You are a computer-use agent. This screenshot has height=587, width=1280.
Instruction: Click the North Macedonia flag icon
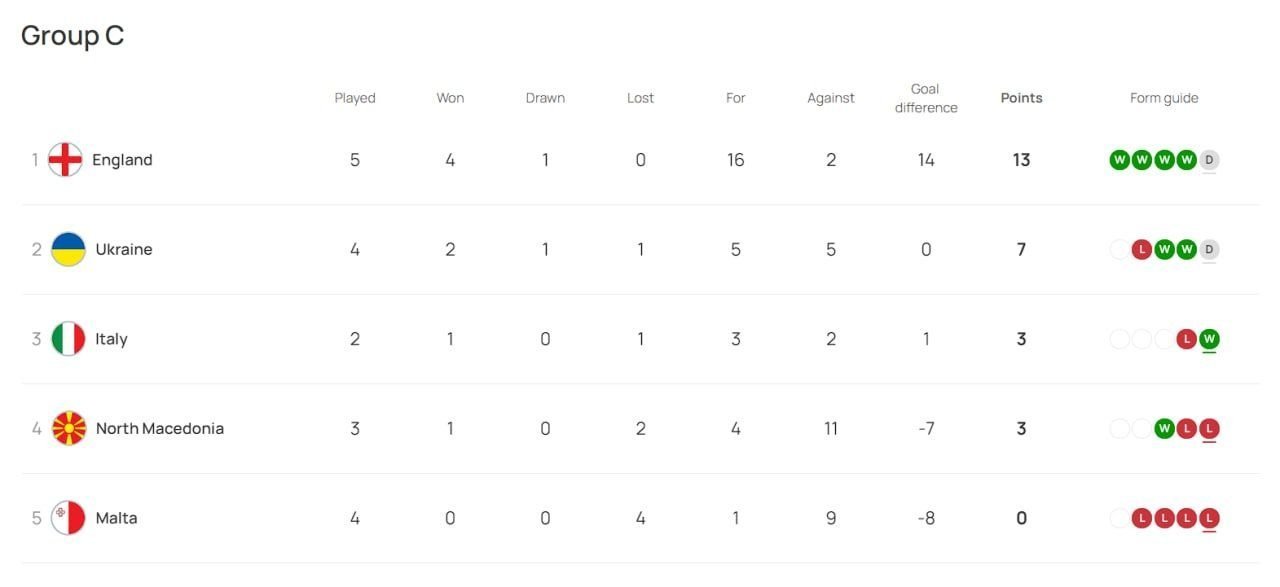point(68,428)
